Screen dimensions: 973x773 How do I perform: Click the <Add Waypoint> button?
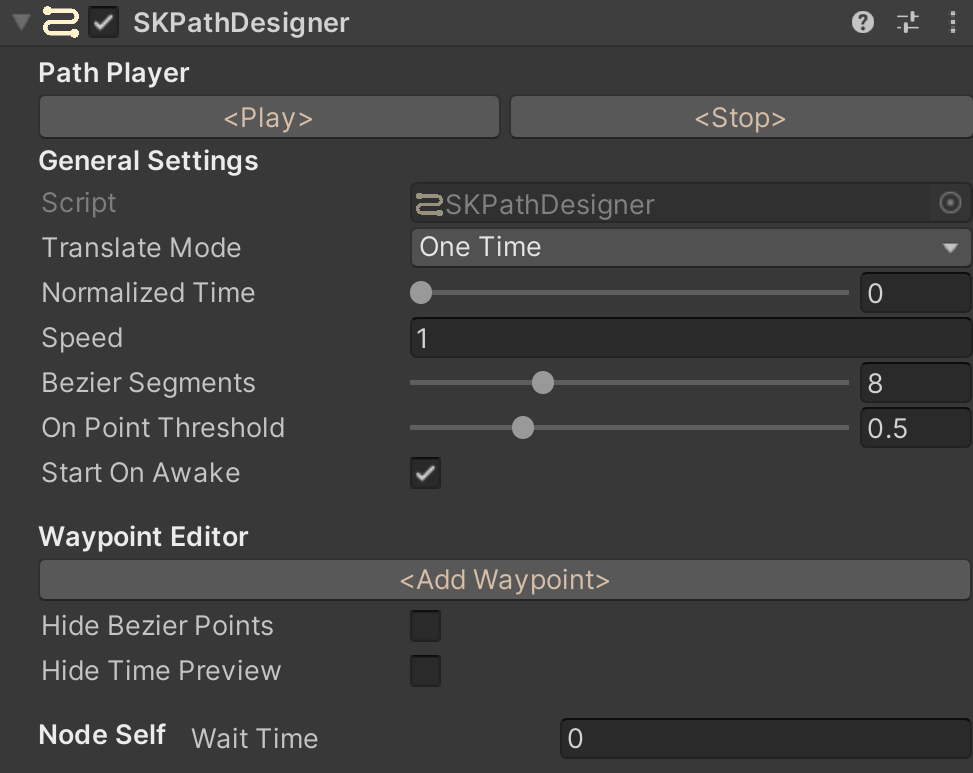click(x=504, y=580)
